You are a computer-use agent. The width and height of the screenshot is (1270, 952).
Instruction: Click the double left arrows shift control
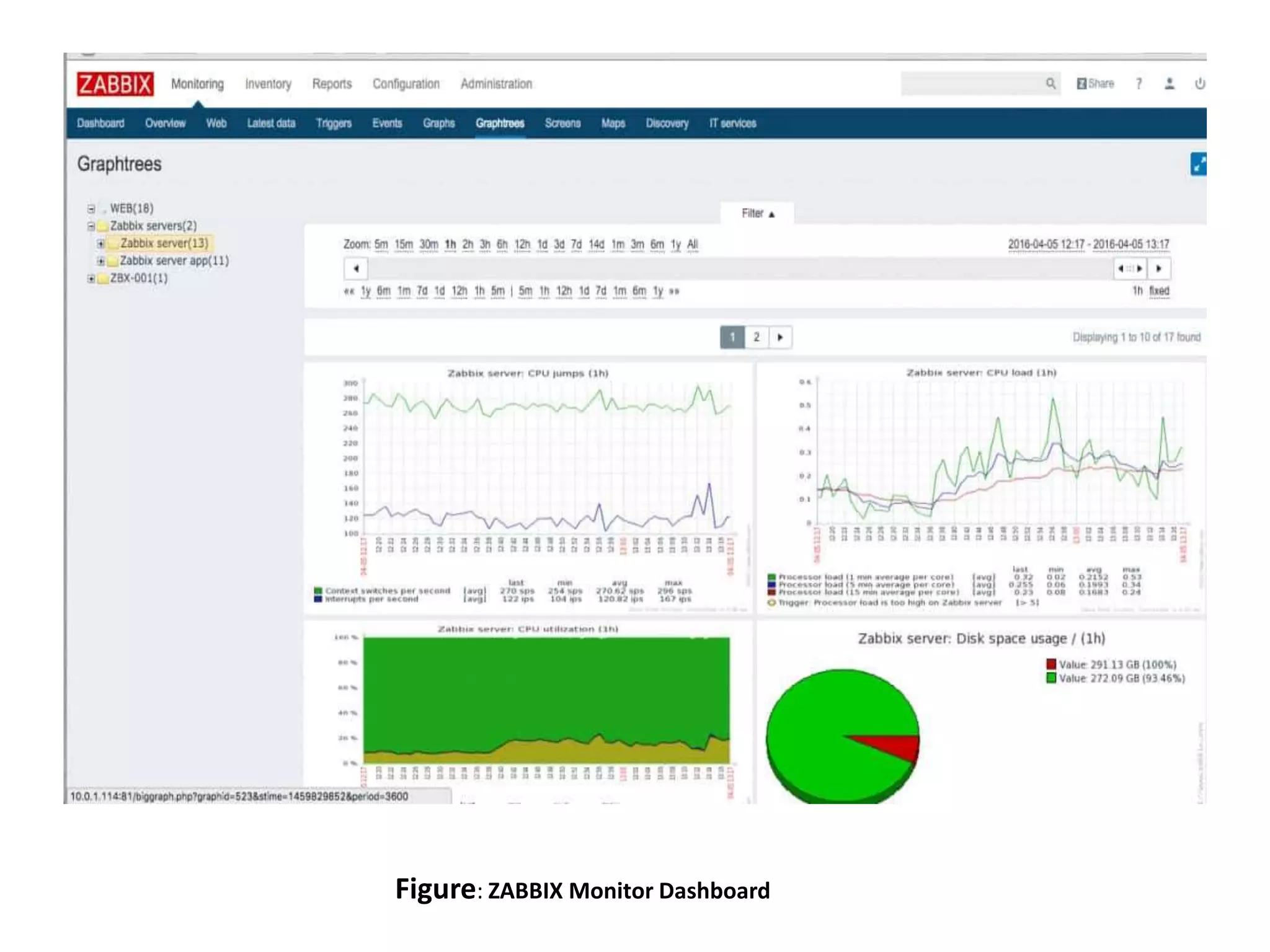tap(349, 291)
